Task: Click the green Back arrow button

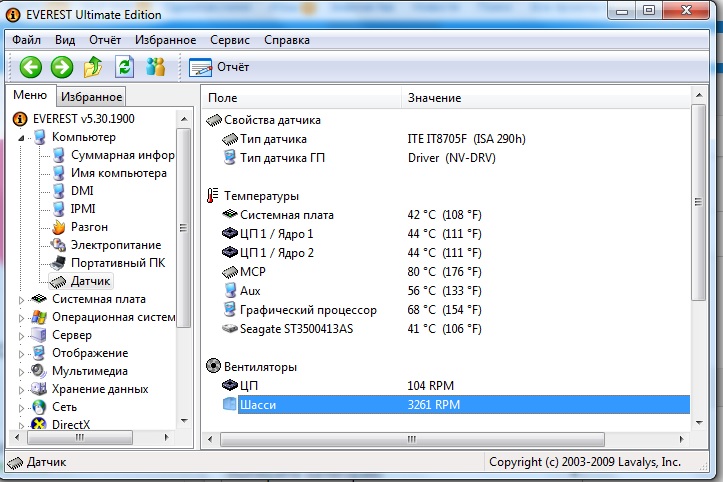Action: [30, 67]
